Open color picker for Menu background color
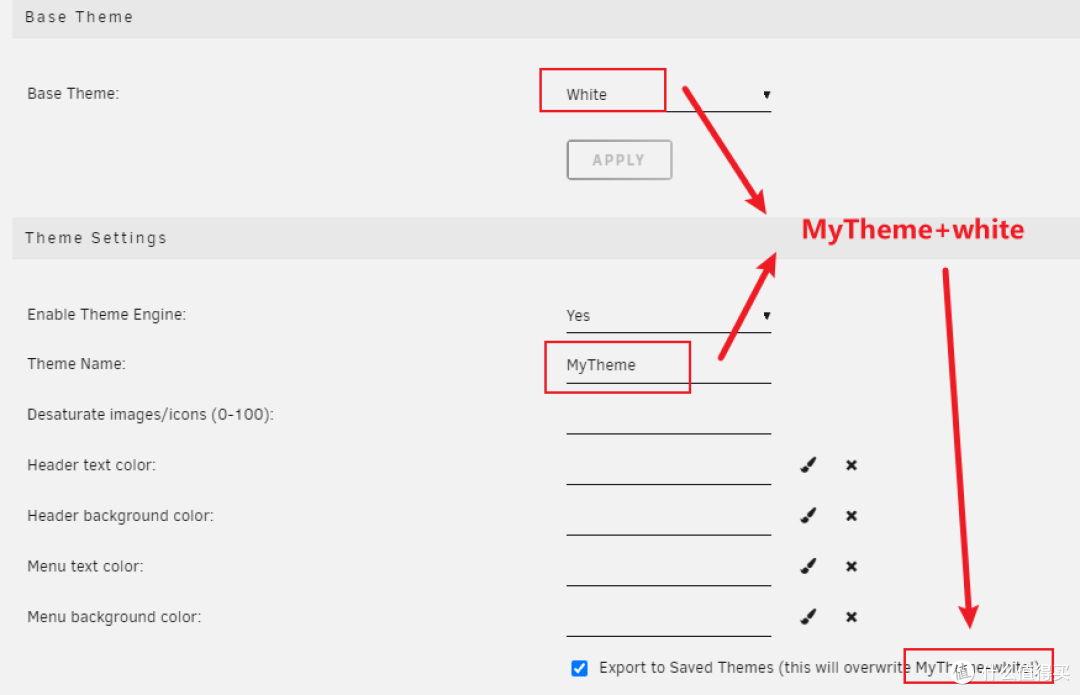 pyautogui.click(x=808, y=617)
